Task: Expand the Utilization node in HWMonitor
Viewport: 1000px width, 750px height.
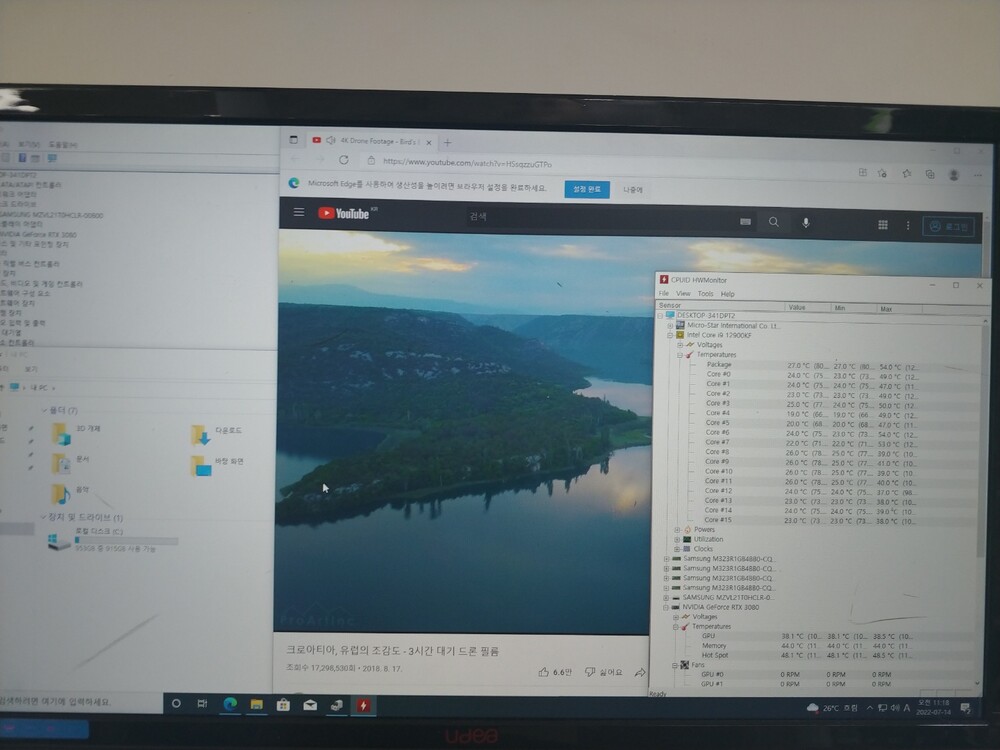Action: pyautogui.click(x=677, y=539)
